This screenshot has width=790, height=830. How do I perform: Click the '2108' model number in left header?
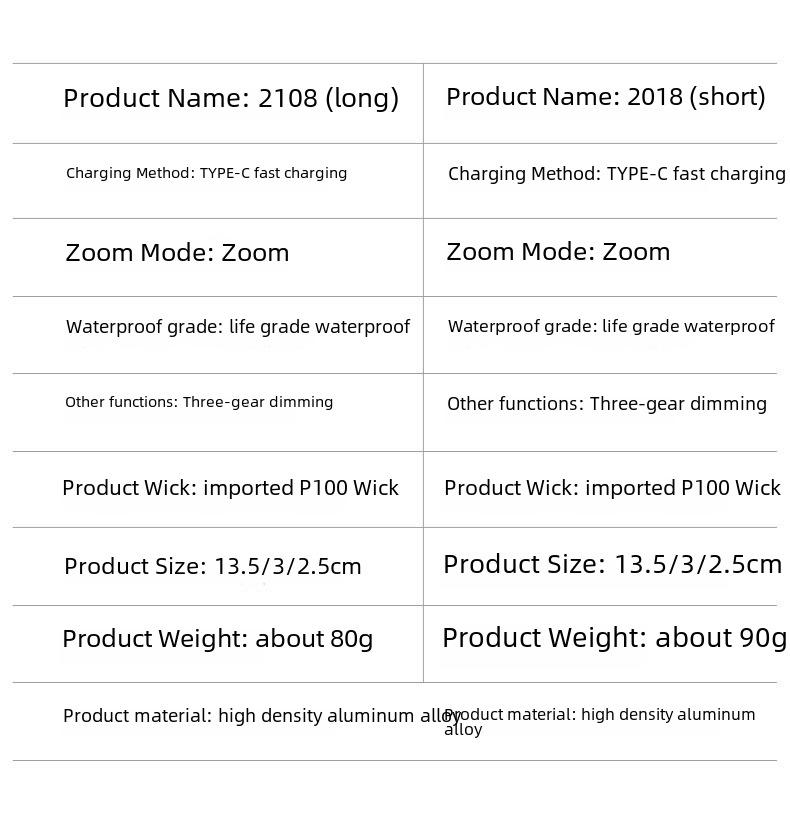point(288,98)
